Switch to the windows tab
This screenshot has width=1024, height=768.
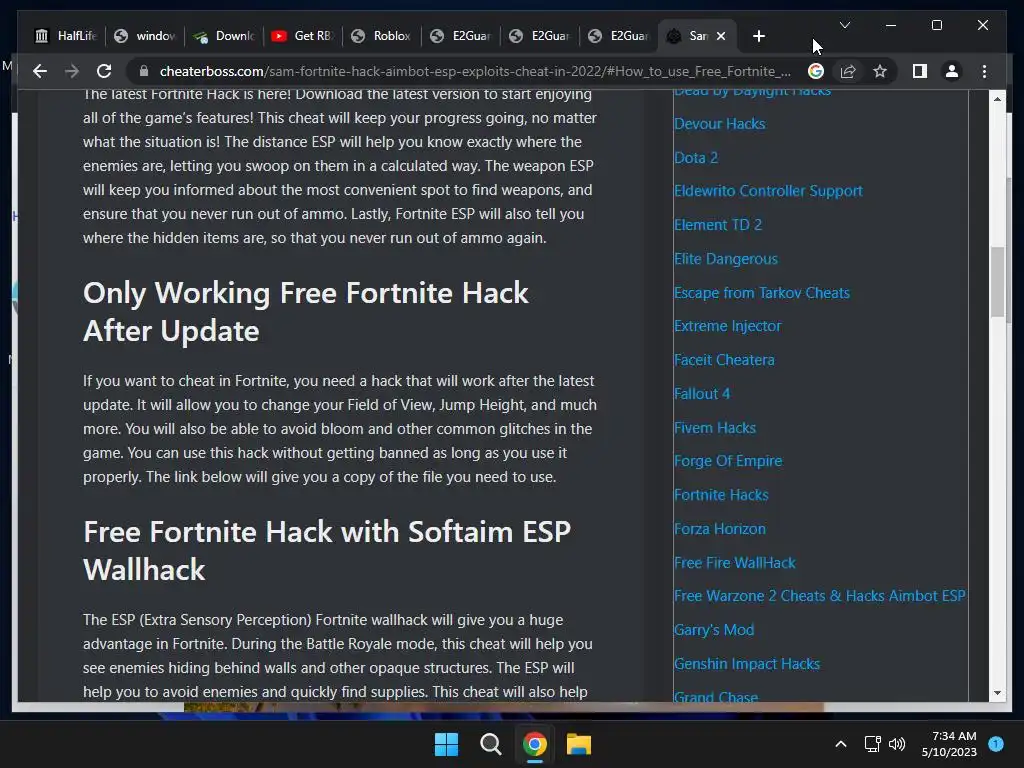(144, 36)
